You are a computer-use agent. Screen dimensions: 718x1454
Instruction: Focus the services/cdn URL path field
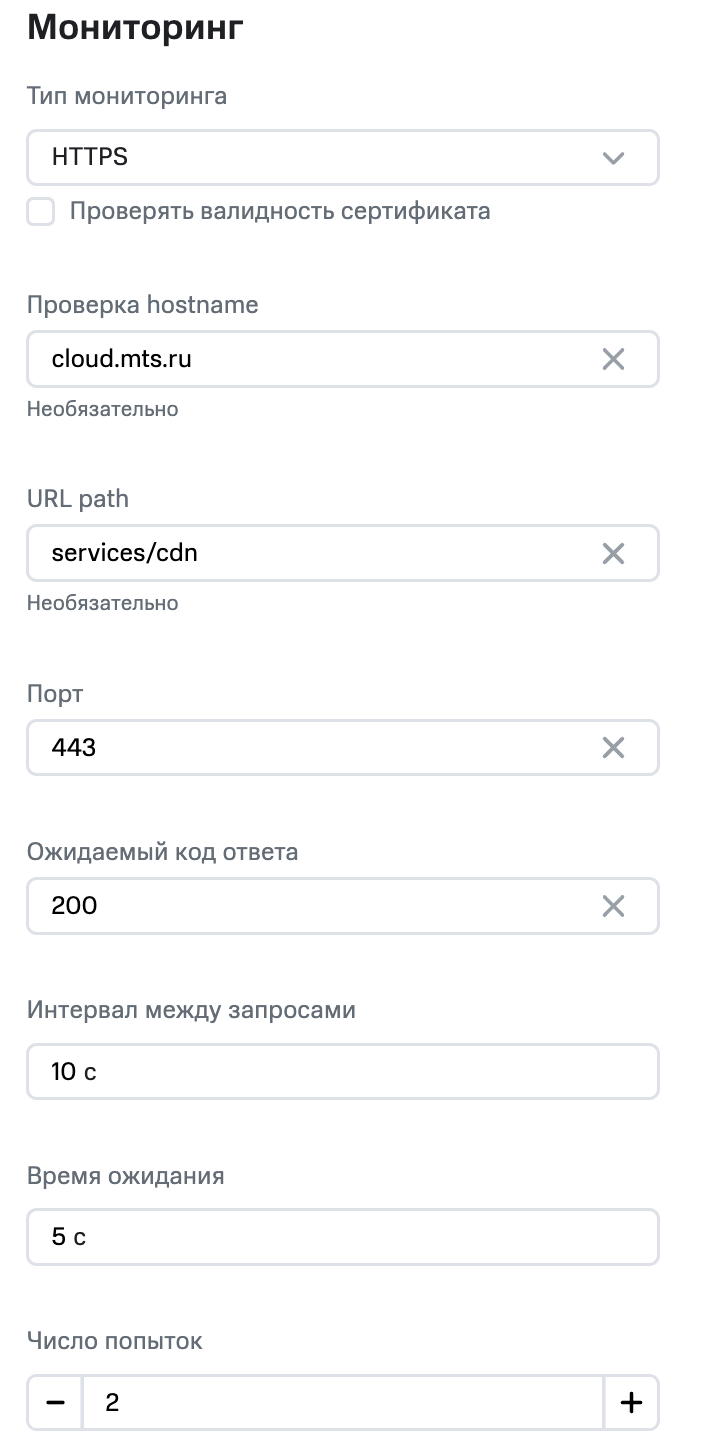tap(300, 553)
